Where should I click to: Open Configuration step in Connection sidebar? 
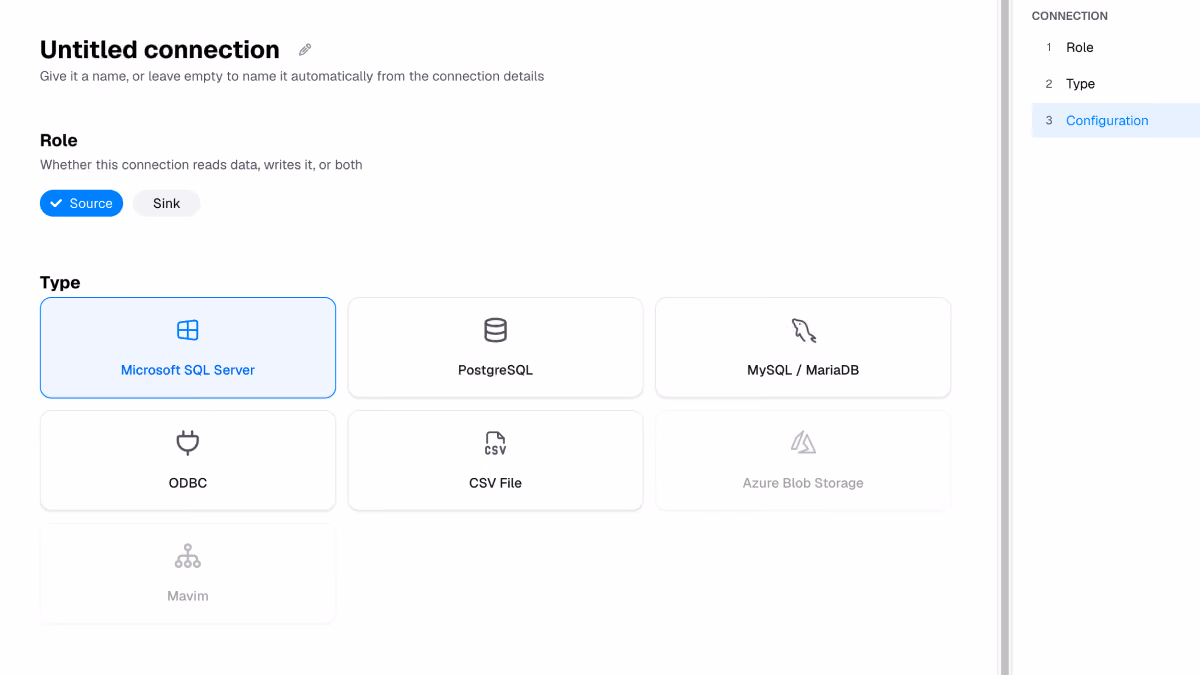(x=1116, y=120)
